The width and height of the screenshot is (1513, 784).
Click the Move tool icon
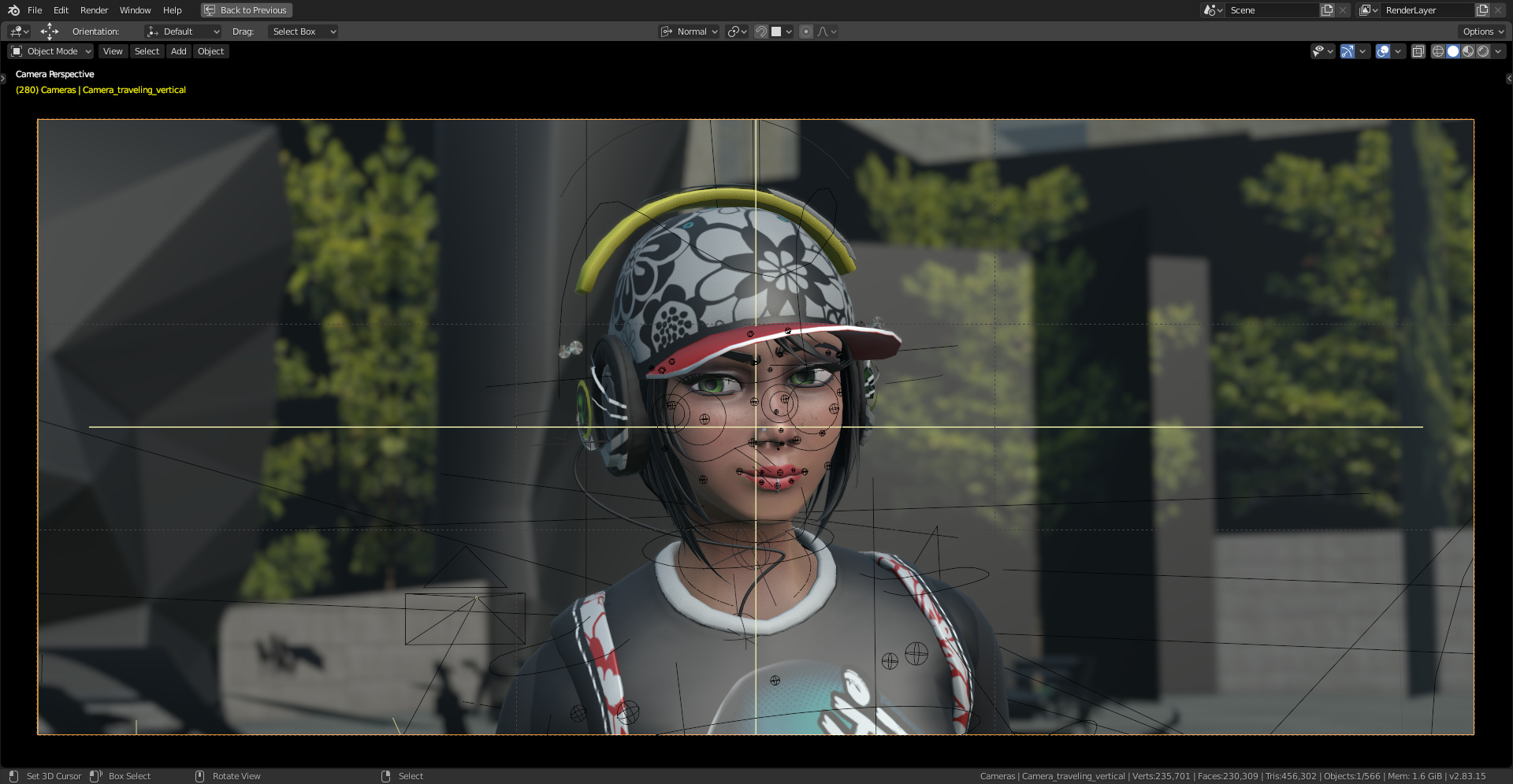coord(50,32)
